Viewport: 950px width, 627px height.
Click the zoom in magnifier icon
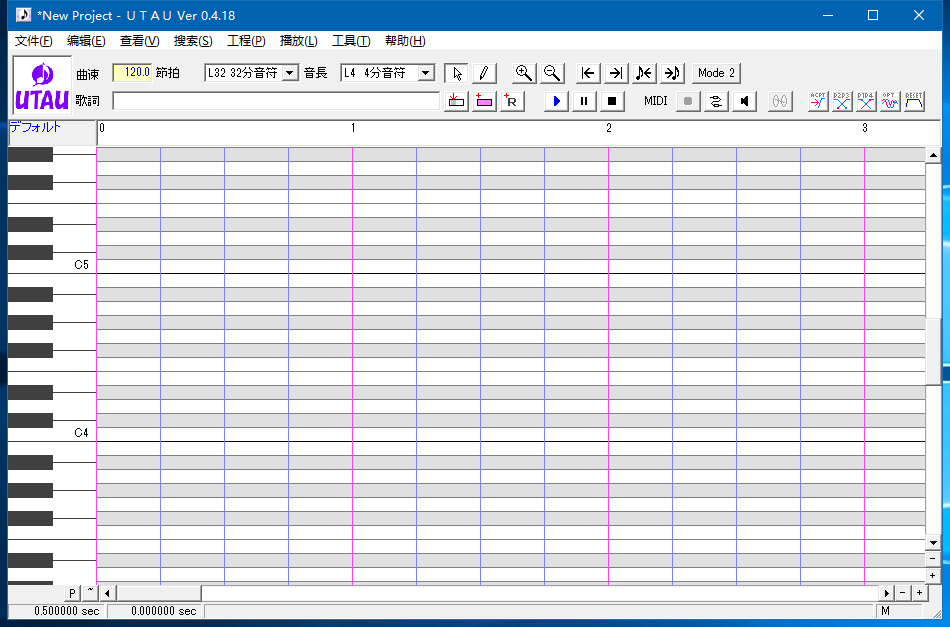[523, 73]
